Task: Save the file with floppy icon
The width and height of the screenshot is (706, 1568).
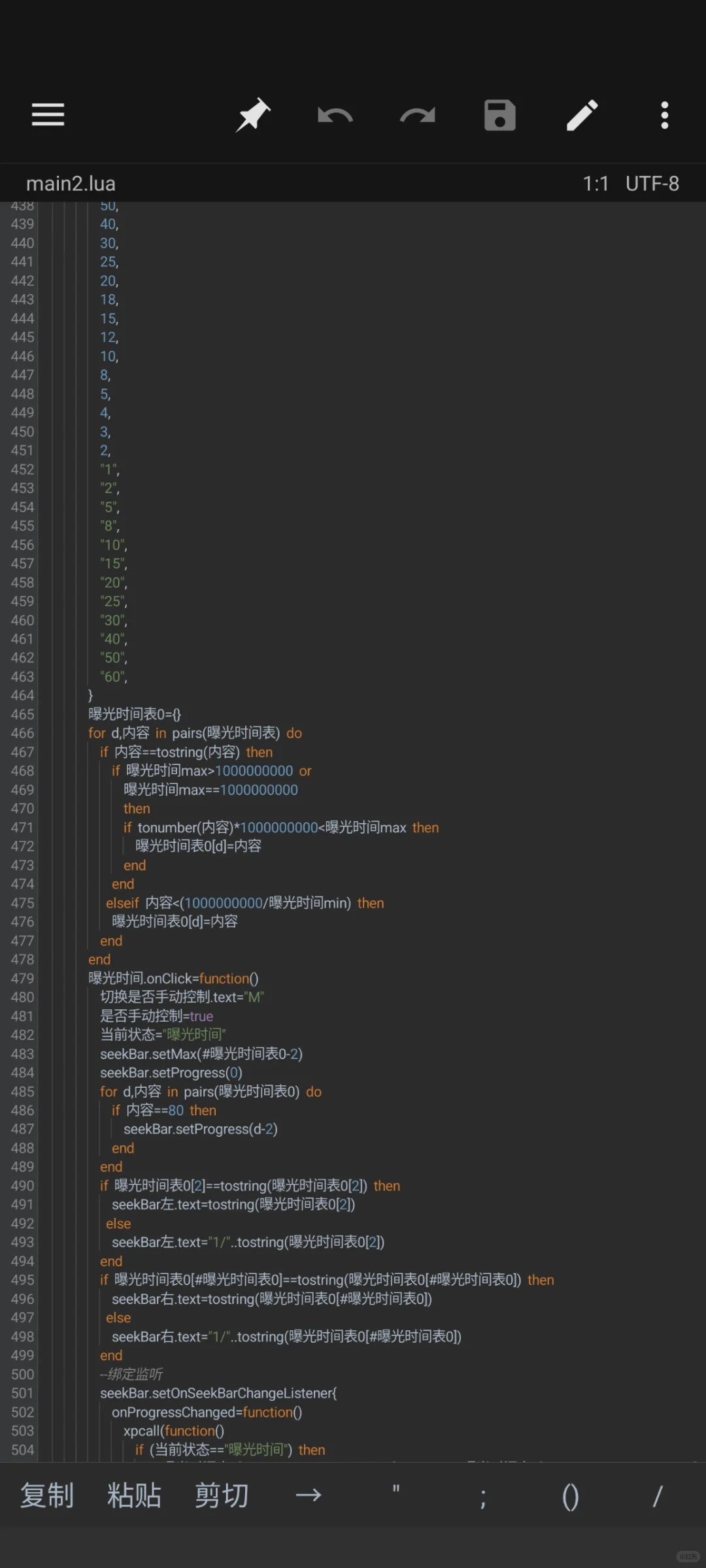Action: pos(500,115)
